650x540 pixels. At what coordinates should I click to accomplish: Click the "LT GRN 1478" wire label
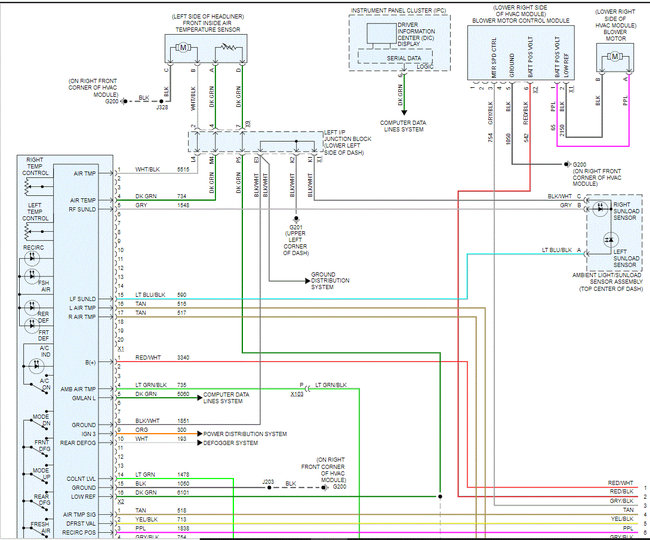162,475
